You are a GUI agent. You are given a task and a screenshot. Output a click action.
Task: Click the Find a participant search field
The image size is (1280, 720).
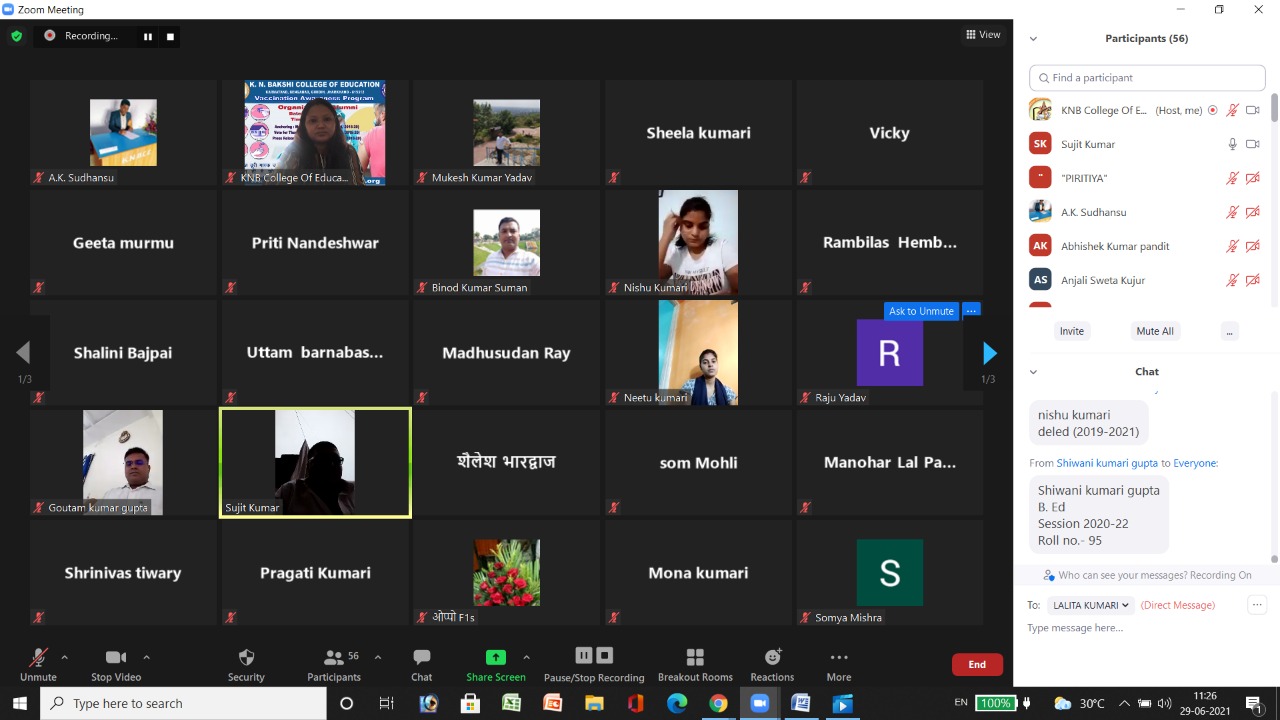1147,78
